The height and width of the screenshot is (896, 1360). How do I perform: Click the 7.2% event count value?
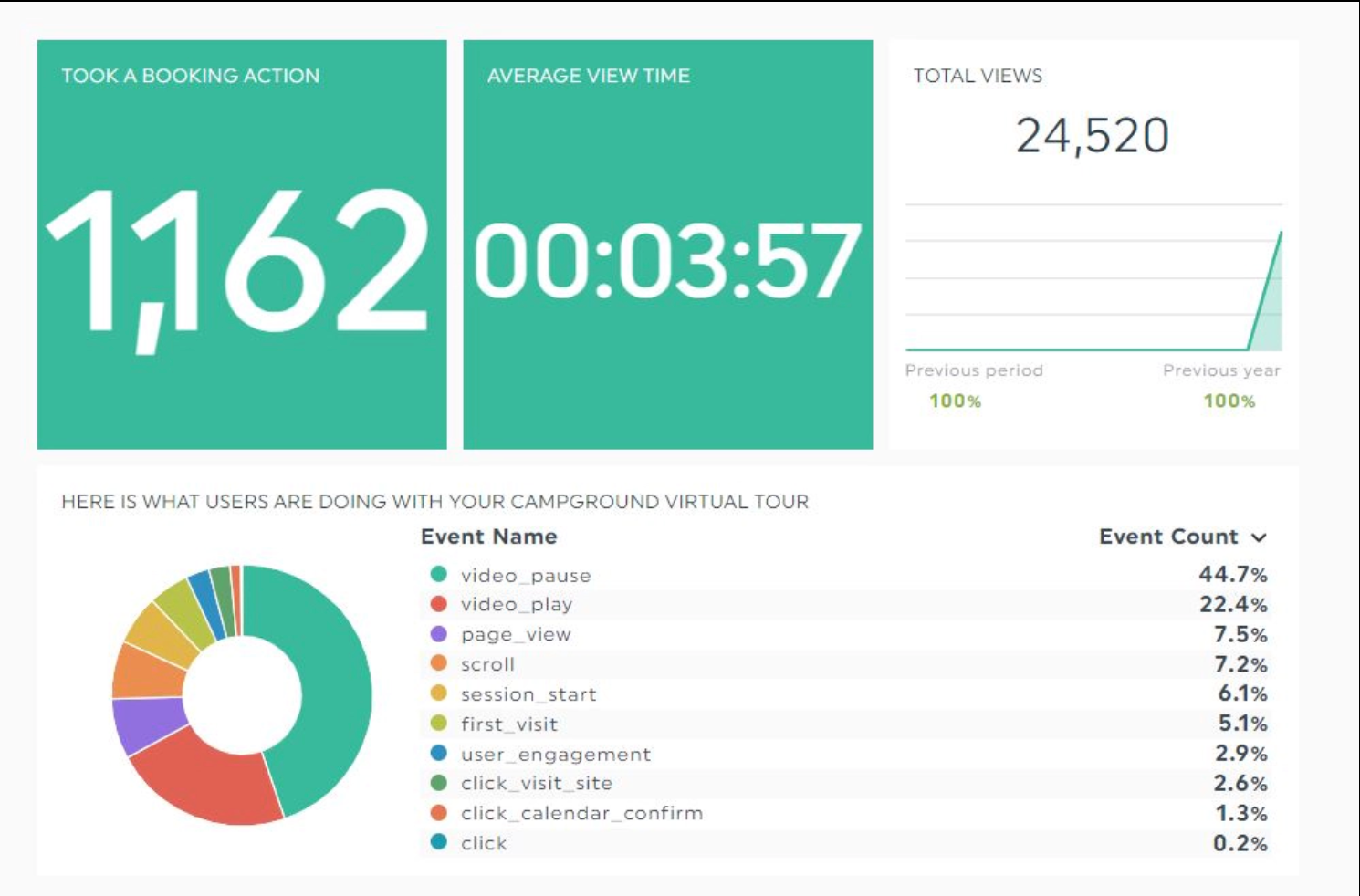coord(1240,664)
